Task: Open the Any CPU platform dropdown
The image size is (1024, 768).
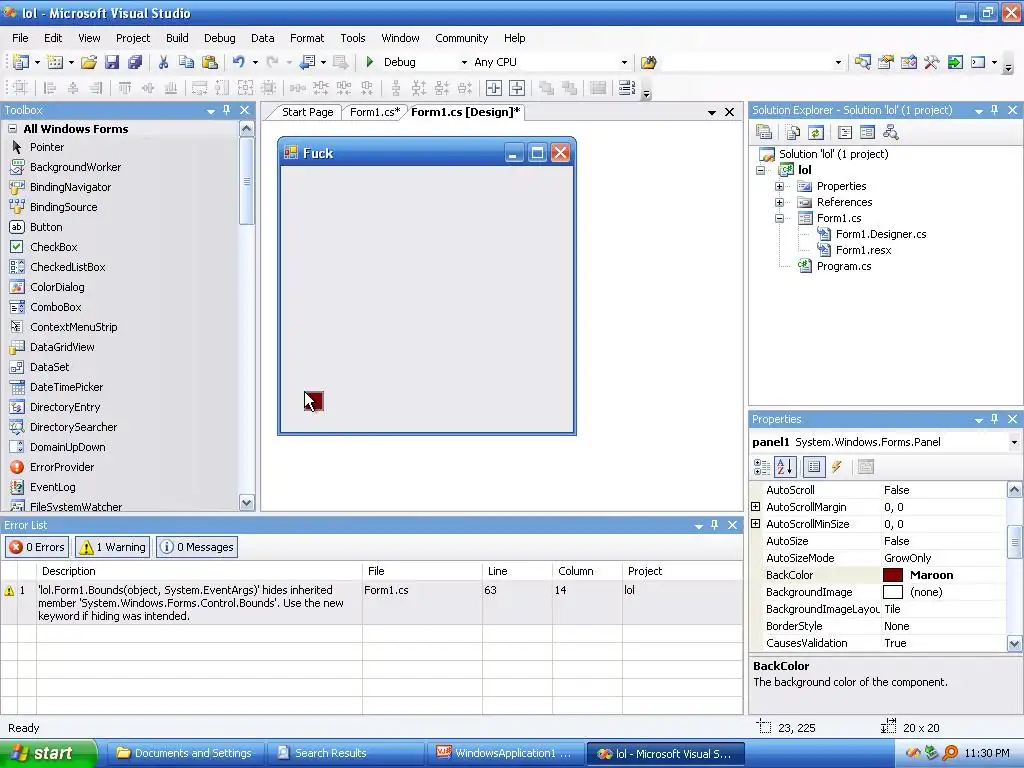Action: click(x=624, y=63)
